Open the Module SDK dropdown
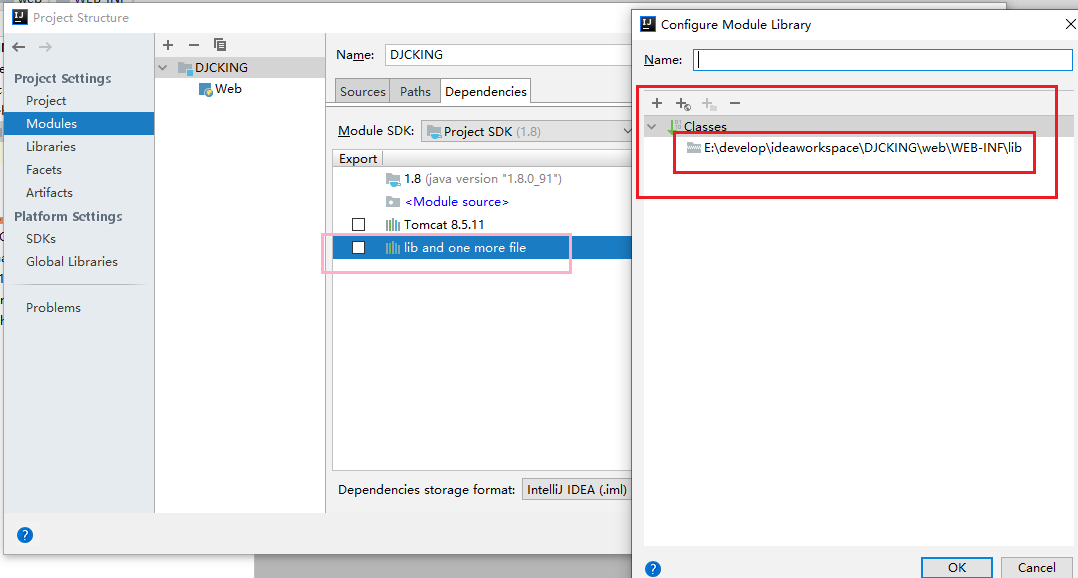This screenshot has height=578, width=1078. click(527, 131)
